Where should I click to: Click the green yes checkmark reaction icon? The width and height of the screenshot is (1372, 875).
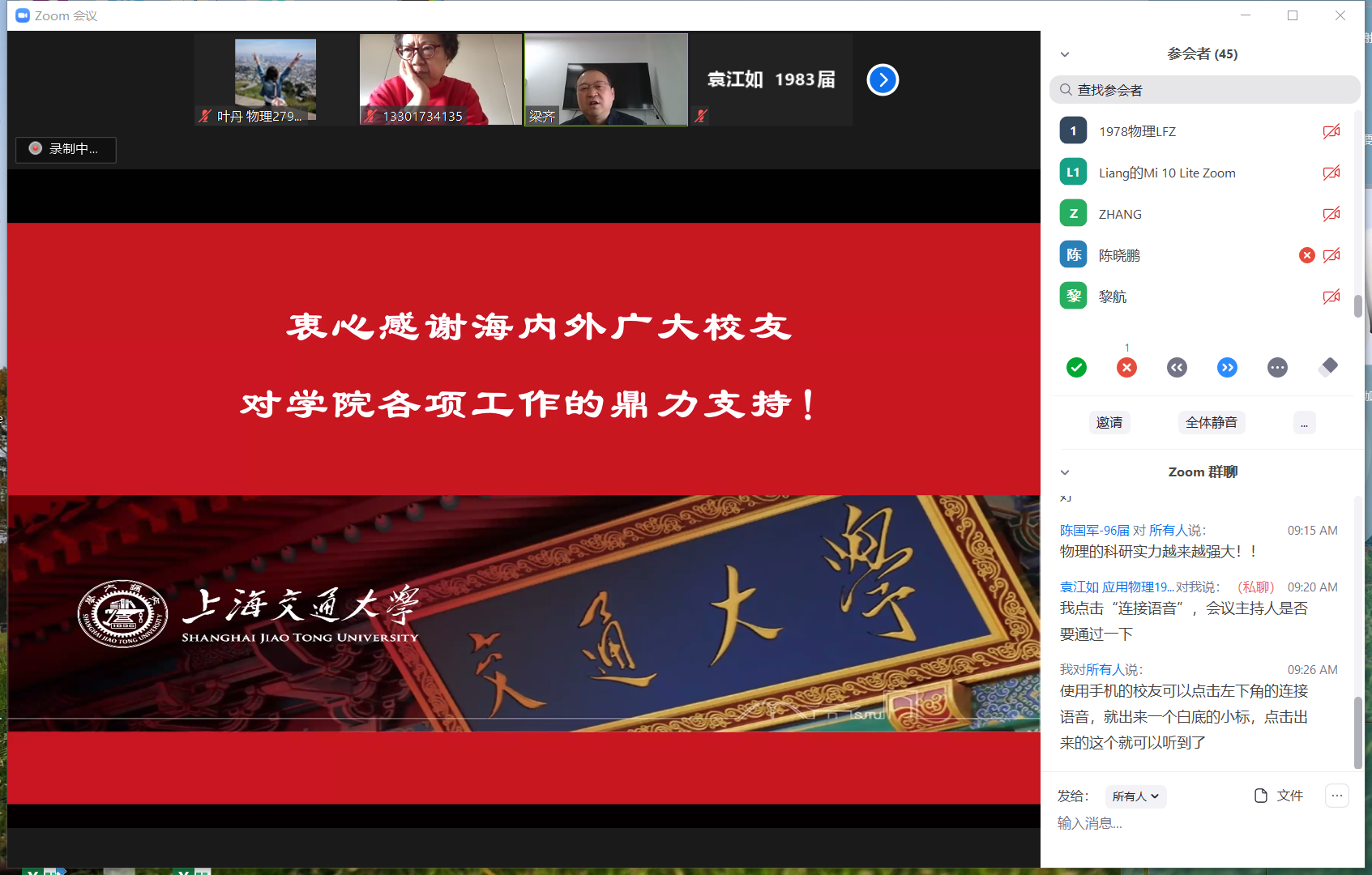[x=1076, y=368]
